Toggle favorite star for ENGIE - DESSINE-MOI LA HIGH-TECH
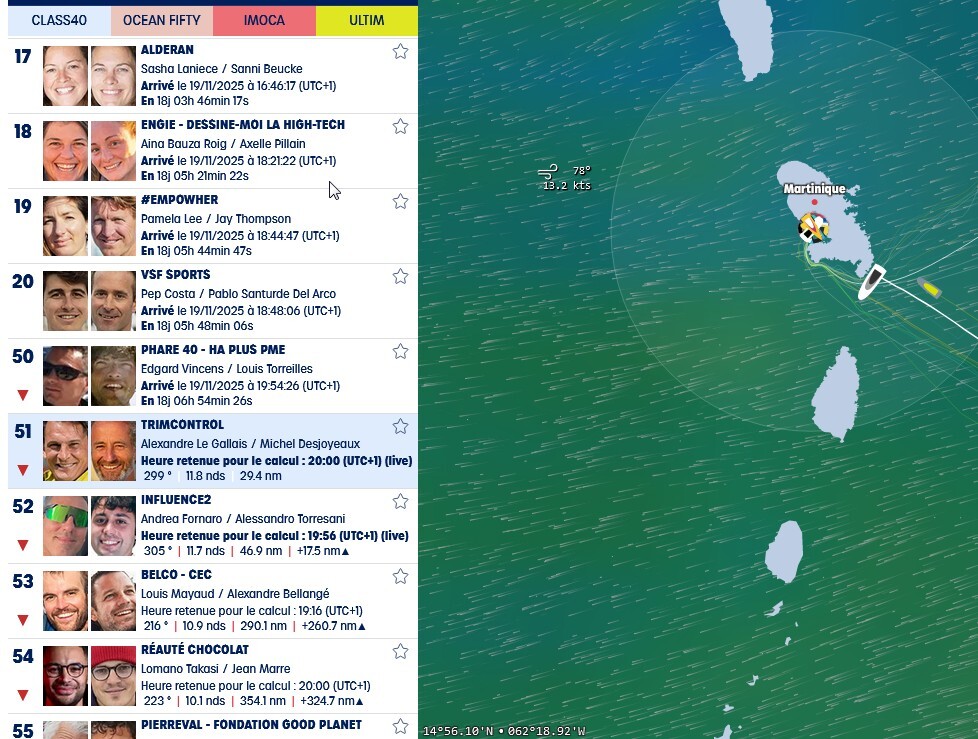978x739 pixels. tap(400, 126)
